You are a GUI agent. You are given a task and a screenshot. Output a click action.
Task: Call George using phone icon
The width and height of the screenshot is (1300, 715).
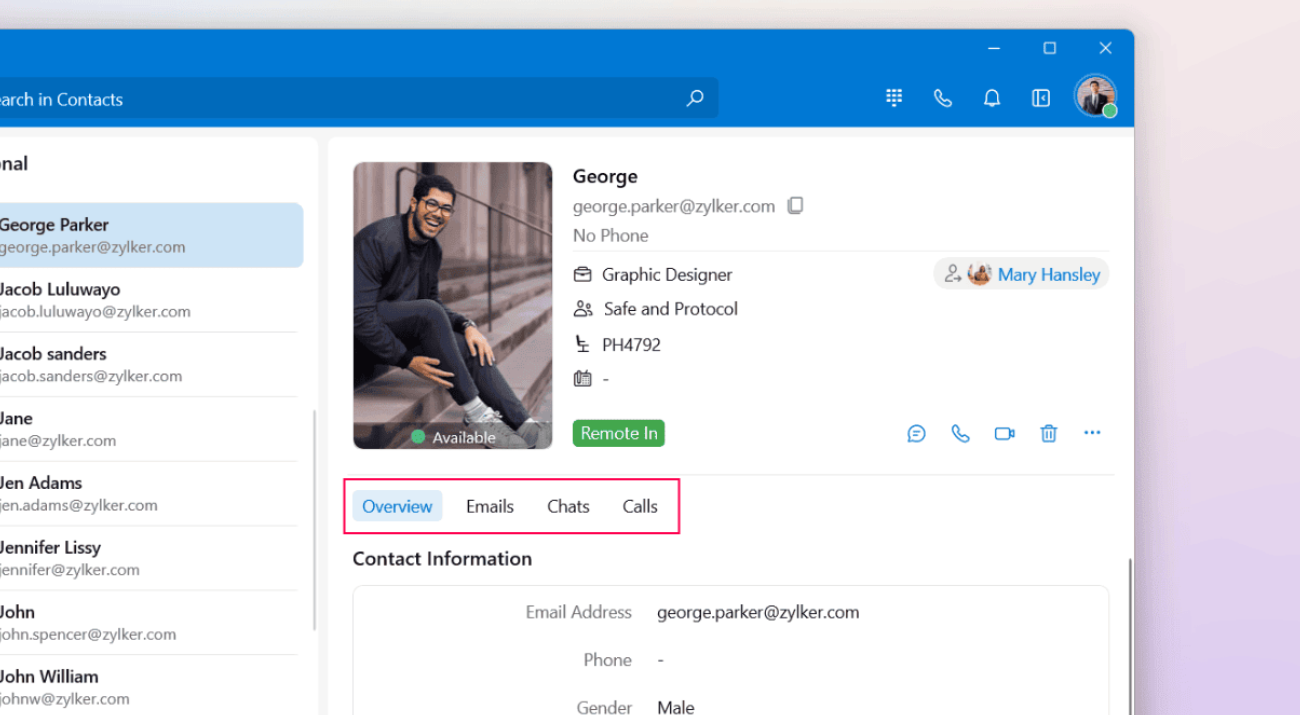click(960, 433)
